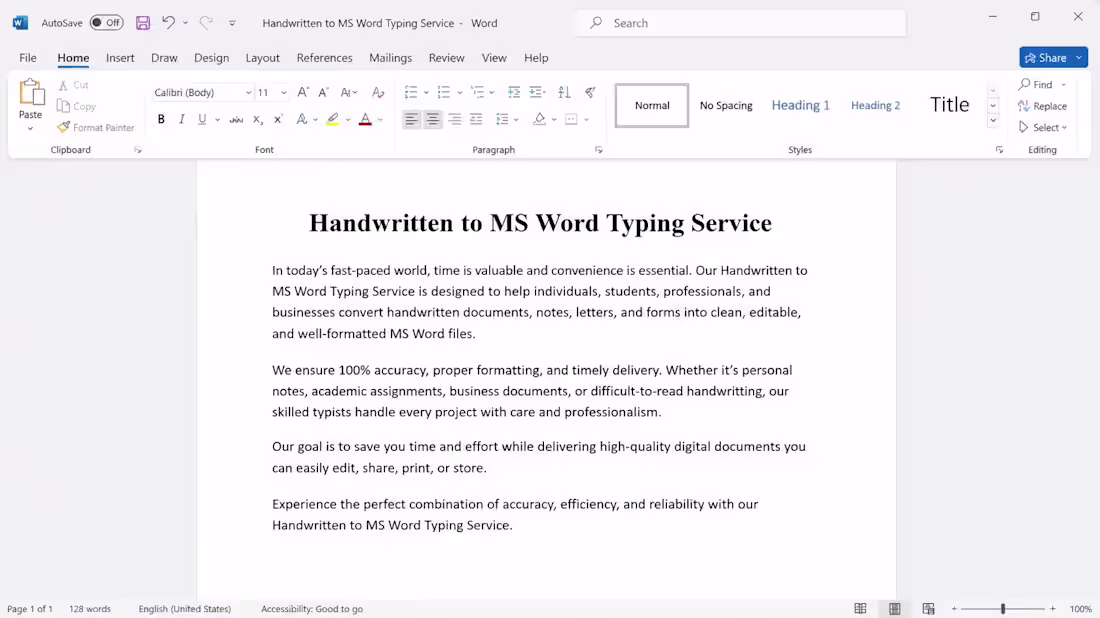Click the Replace icon

click(1024, 106)
